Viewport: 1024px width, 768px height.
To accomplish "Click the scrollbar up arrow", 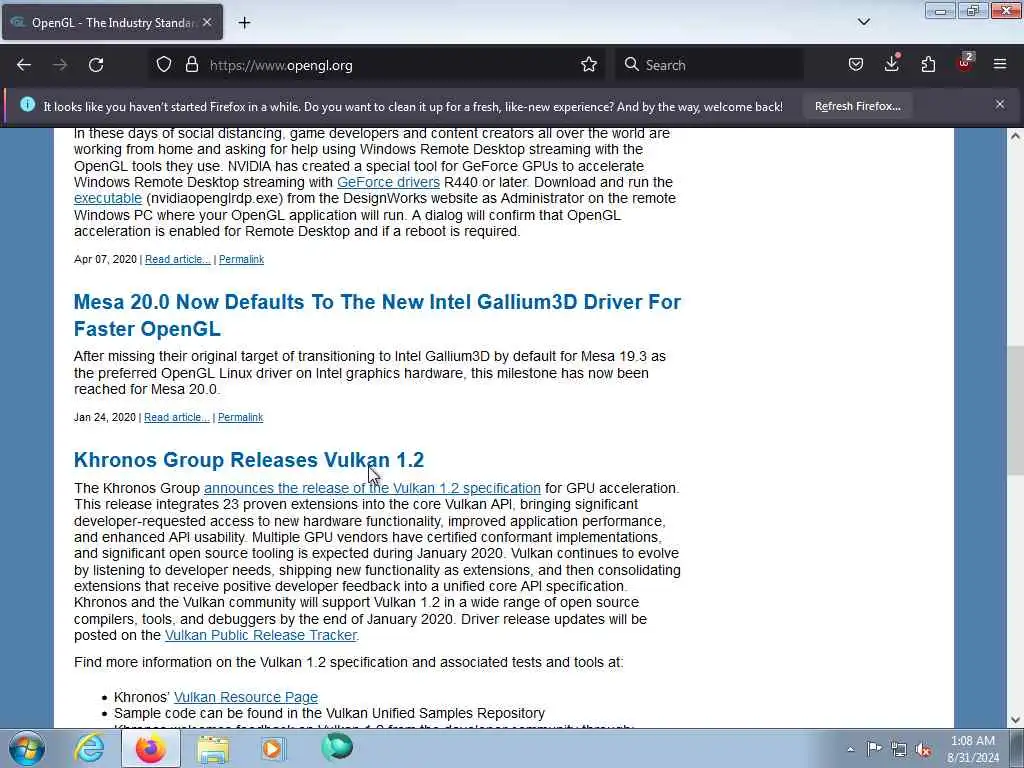I will pyautogui.click(x=1015, y=136).
